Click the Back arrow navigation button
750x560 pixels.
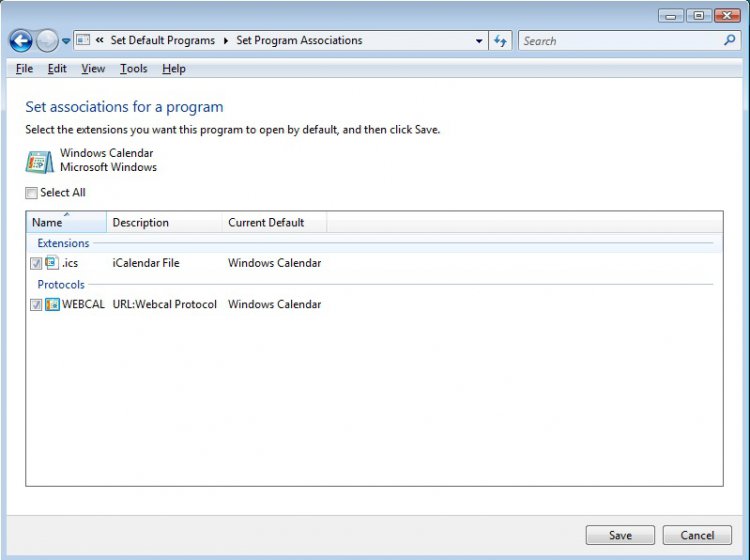pyautogui.click(x=21, y=41)
